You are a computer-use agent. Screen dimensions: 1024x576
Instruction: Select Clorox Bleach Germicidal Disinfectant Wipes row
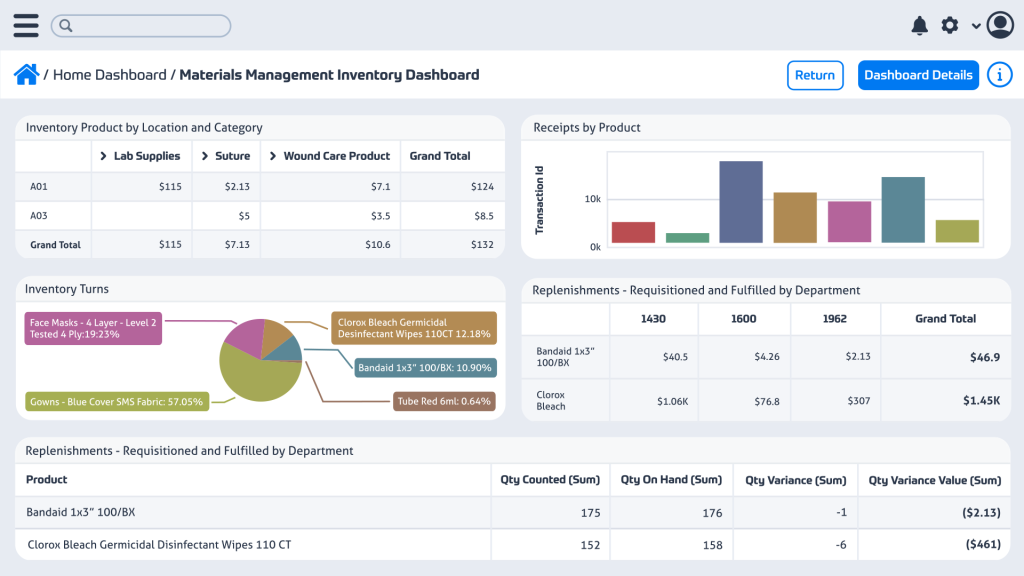(513, 545)
